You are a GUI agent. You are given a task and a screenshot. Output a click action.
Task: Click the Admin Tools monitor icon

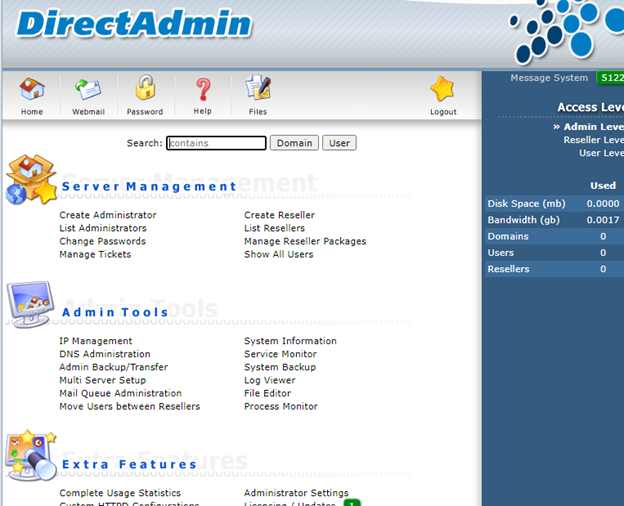pos(30,305)
